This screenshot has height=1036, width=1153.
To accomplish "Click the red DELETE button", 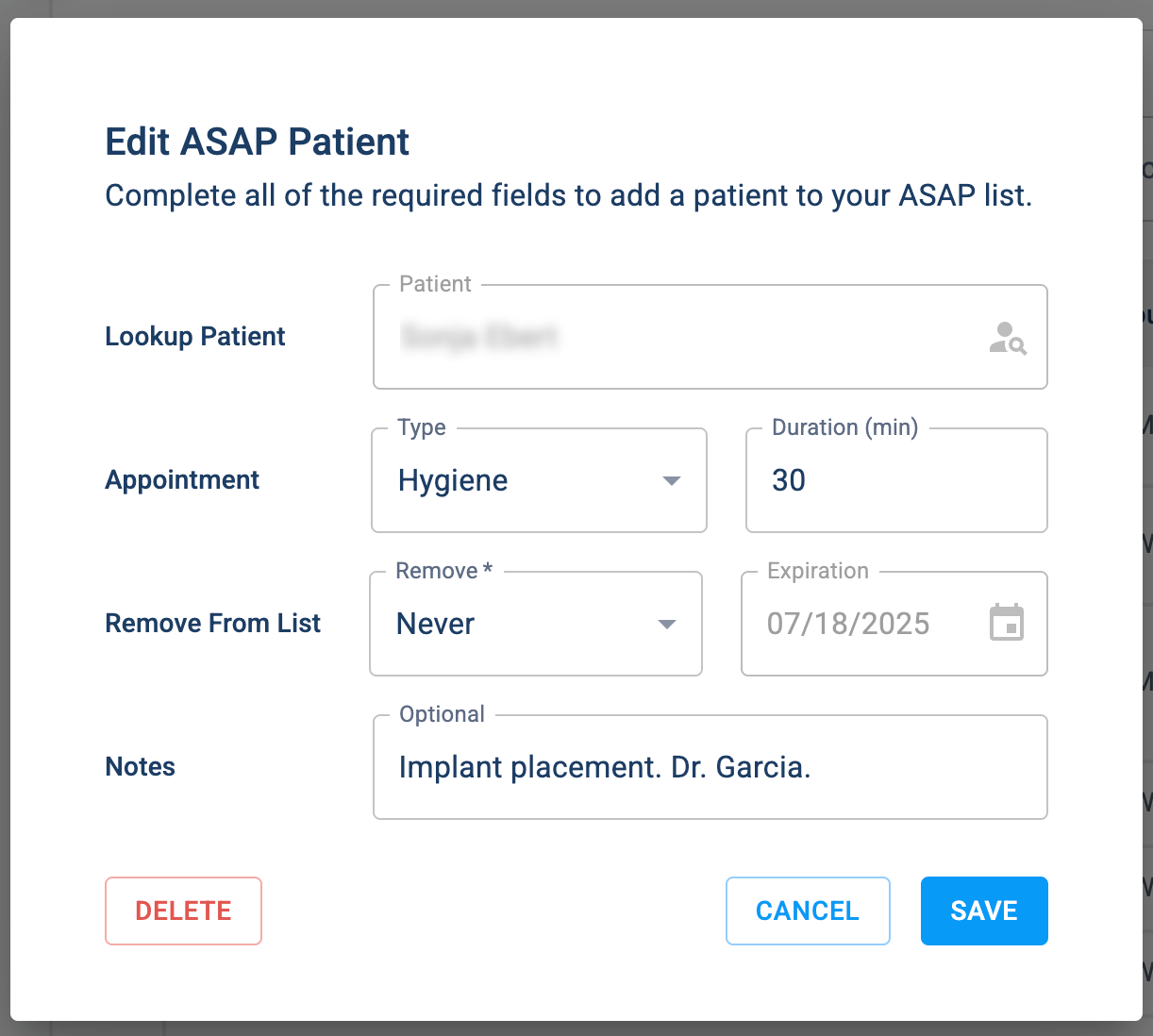I will [183, 911].
